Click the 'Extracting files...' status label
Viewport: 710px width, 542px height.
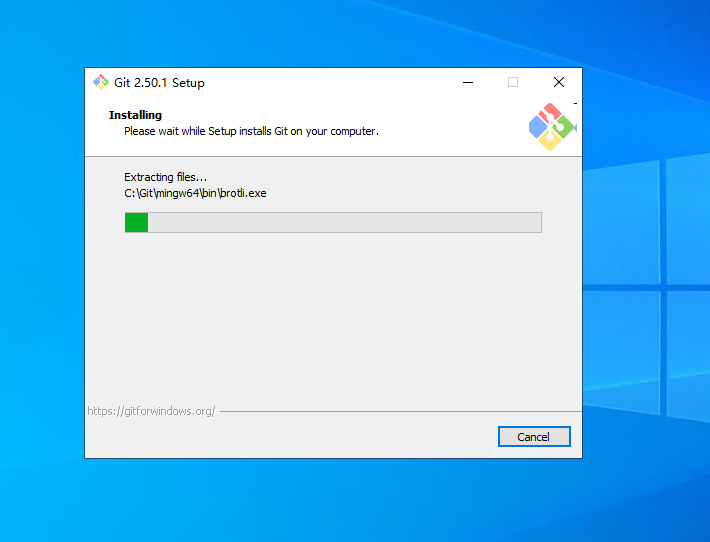[165, 177]
